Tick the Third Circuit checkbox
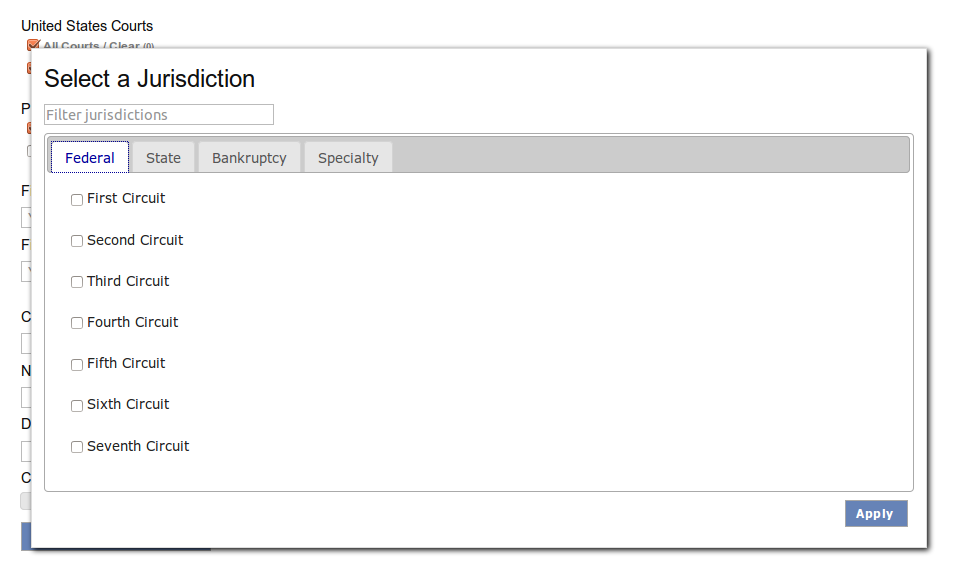This screenshot has height=575, width=967. [77, 282]
